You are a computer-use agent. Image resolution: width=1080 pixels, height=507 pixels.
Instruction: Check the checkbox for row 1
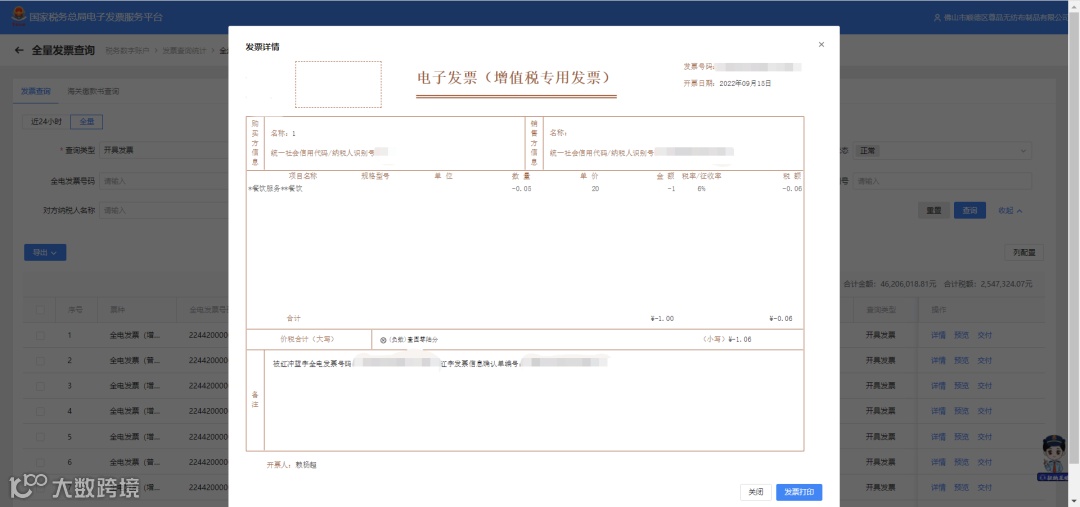click(x=40, y=335)
